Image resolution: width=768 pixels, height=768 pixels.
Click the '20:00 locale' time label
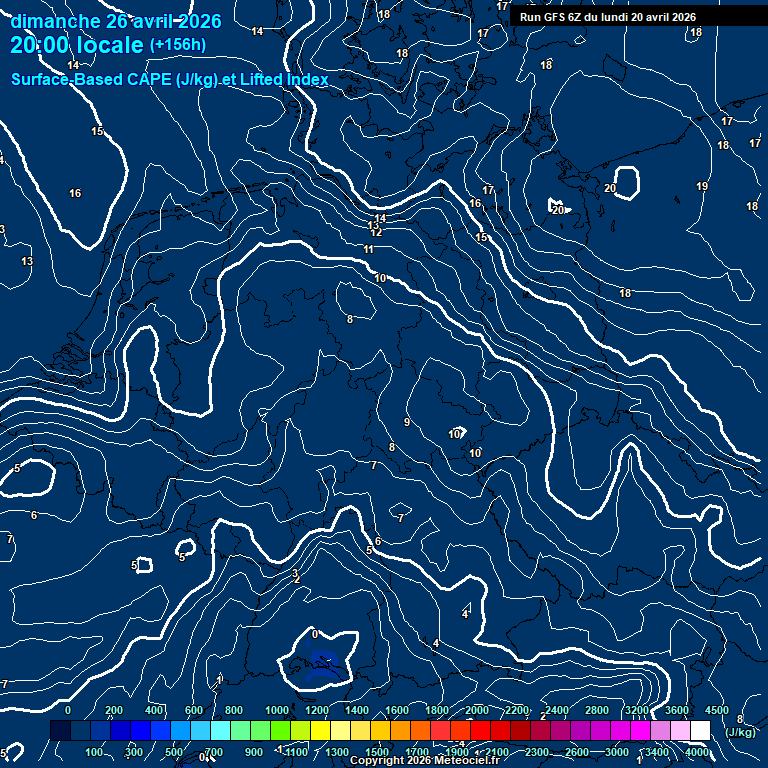(77, 45)
